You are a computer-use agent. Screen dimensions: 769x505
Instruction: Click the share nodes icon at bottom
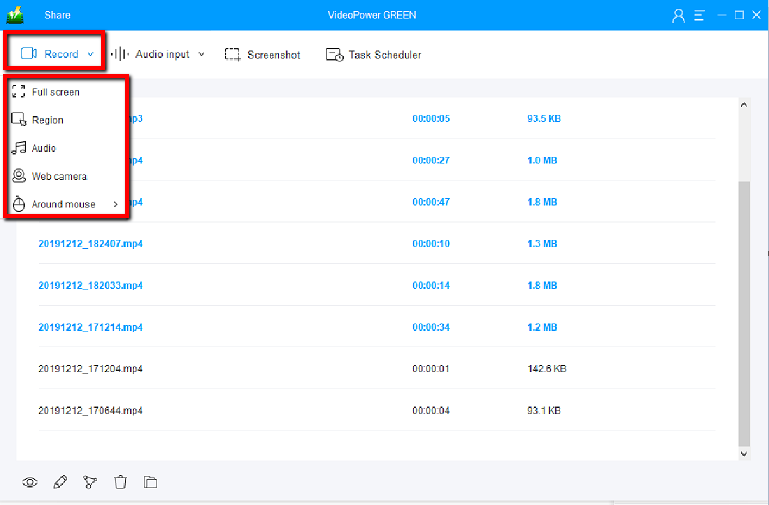click(x=90, y=482)
